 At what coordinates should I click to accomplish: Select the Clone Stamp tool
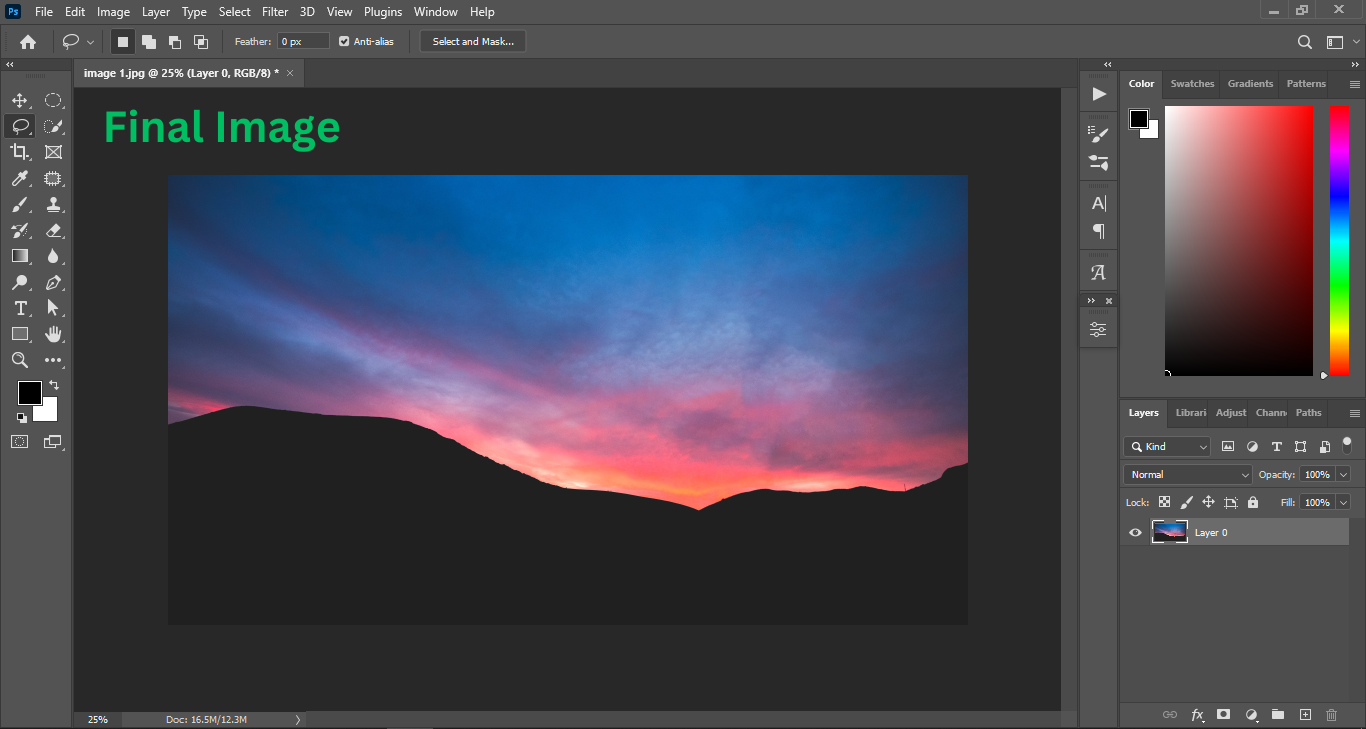[x=53, y=204]
